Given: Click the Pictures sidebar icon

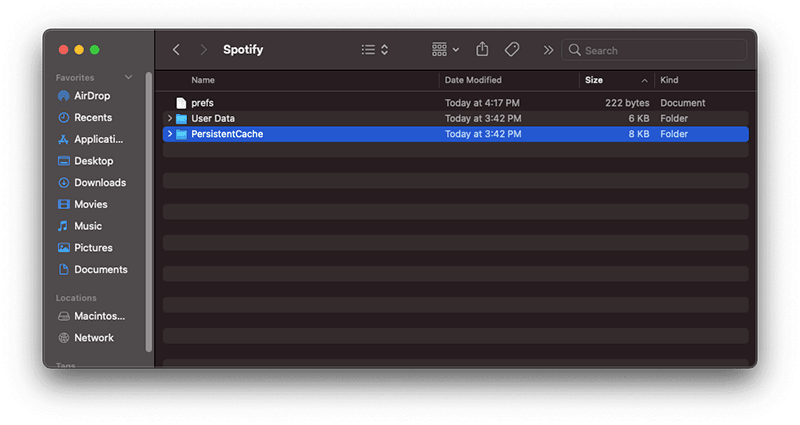Looking at the screenshot, I should click(63, 247).
